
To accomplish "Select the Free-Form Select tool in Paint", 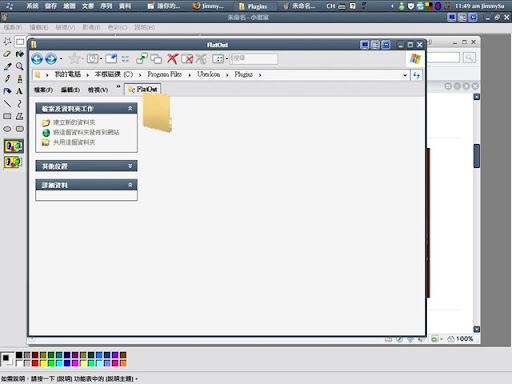I will 7,41.
